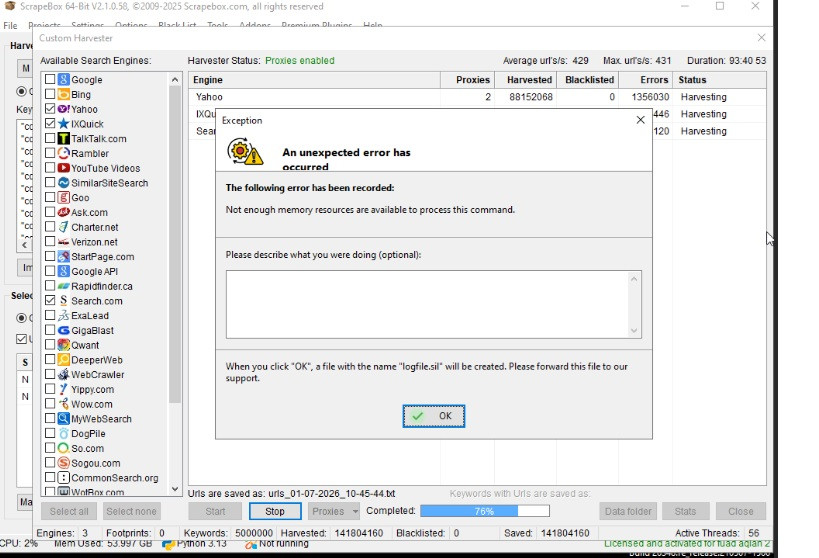
Task: Close the Exception dialog with X
Action: pyautogui.click(x=640, y=120)
